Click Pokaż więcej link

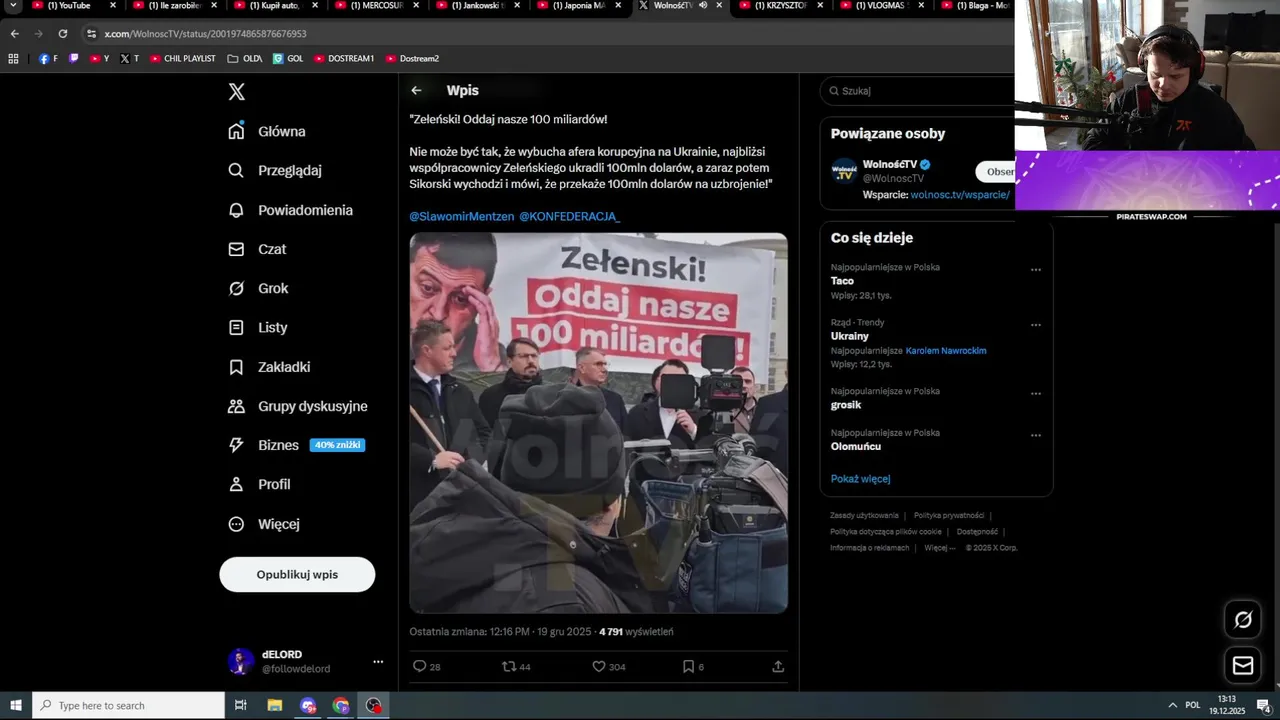[860, 479]
